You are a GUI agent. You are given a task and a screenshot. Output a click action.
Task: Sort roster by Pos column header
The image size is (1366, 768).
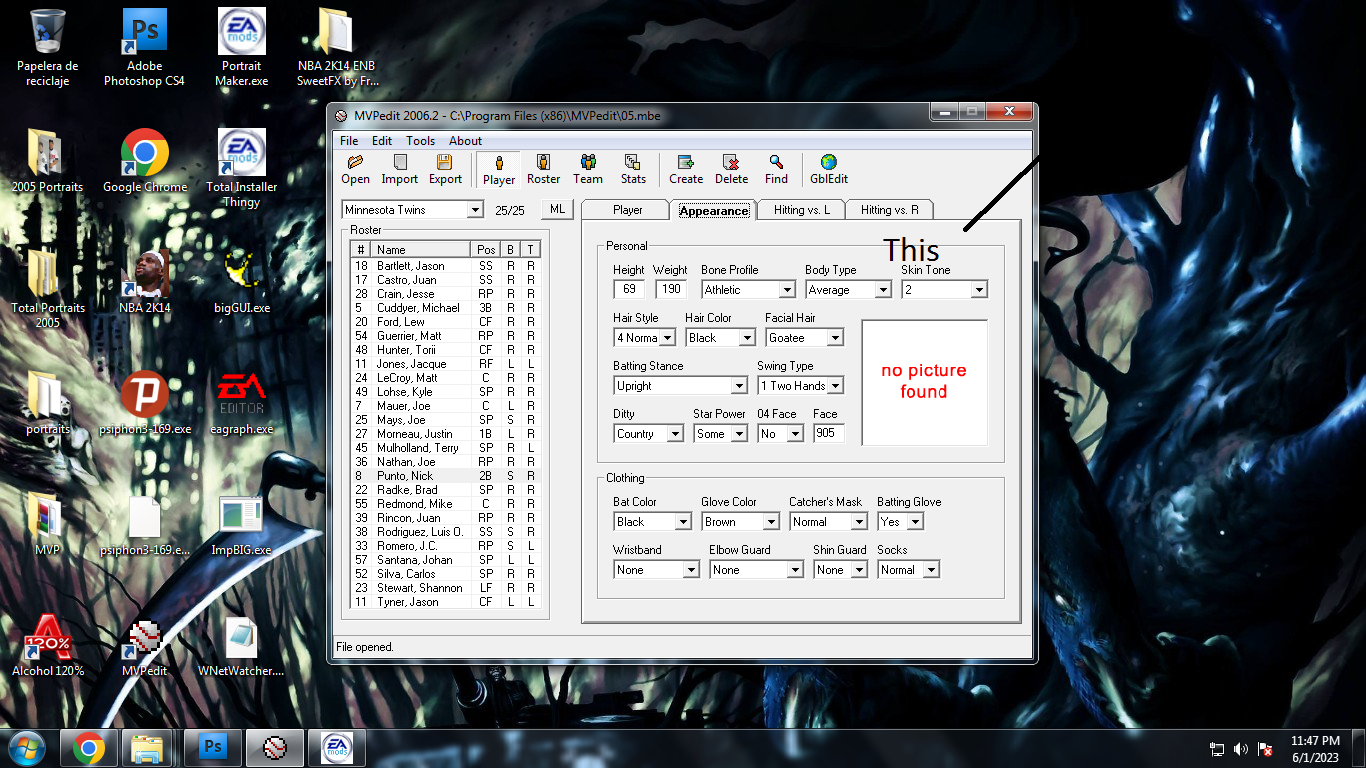pyautogui.click(x=486, y=249)
